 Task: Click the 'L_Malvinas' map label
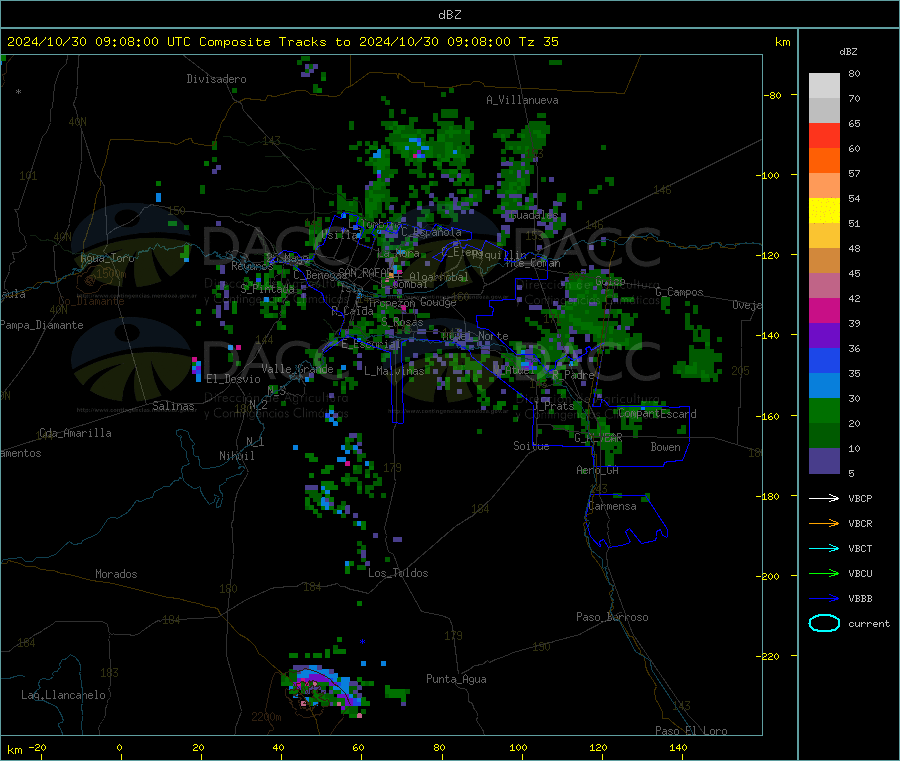394,371
